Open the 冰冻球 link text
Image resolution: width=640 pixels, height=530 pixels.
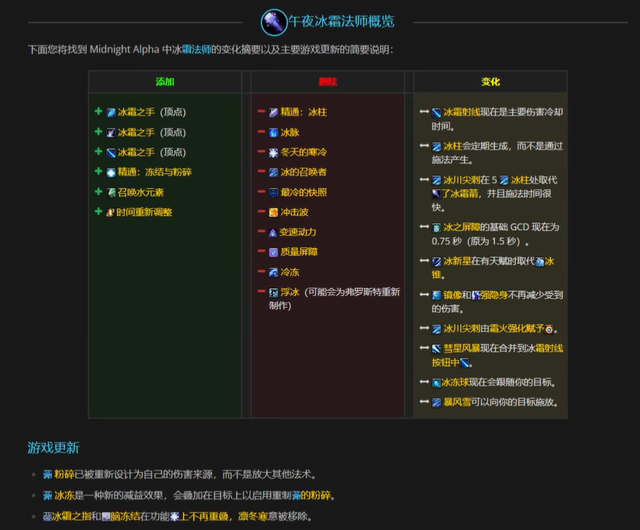coord(455,382)
